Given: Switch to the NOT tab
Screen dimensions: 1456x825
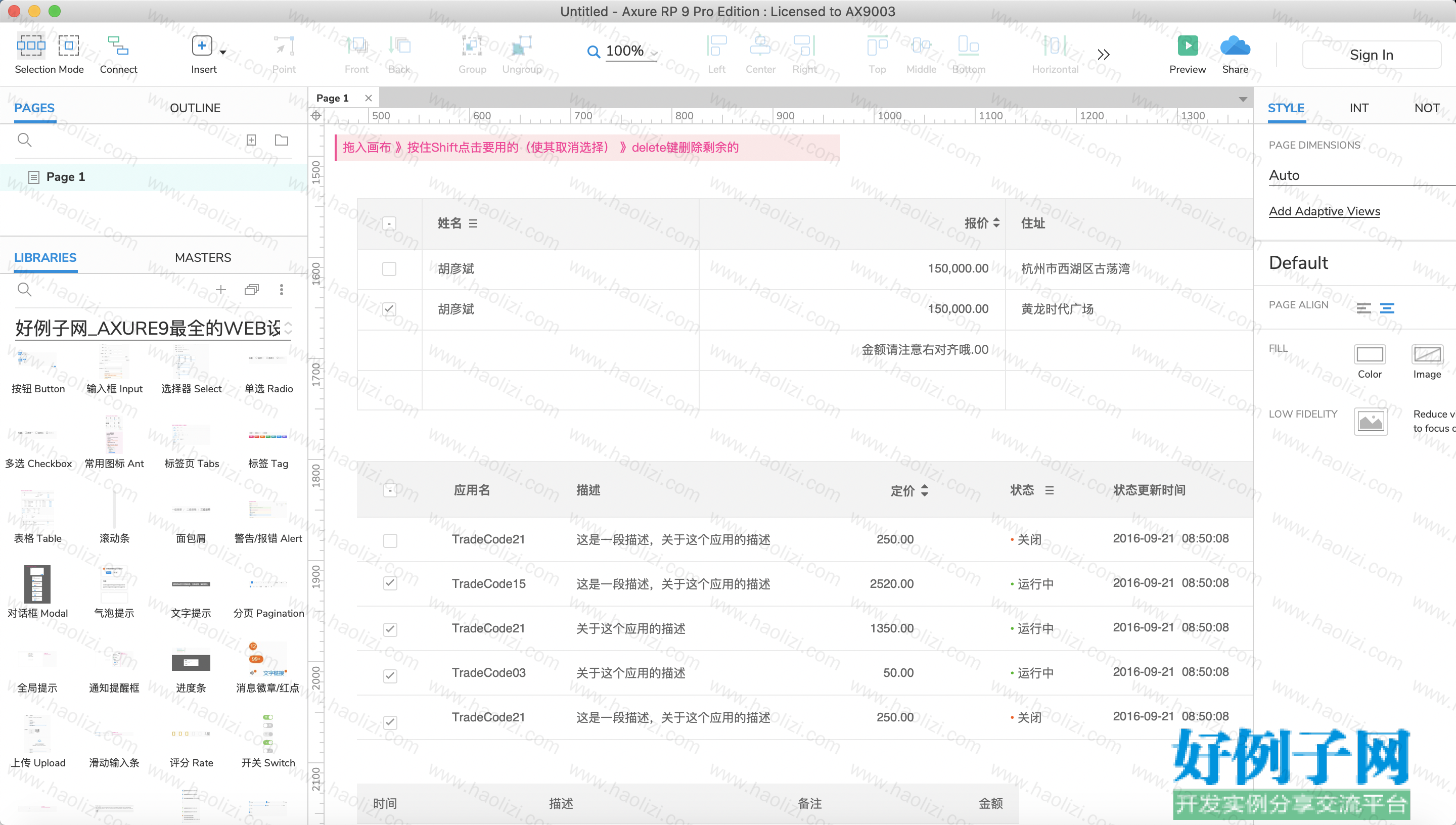Looking at the screenshot, I should click(1427, 108).
